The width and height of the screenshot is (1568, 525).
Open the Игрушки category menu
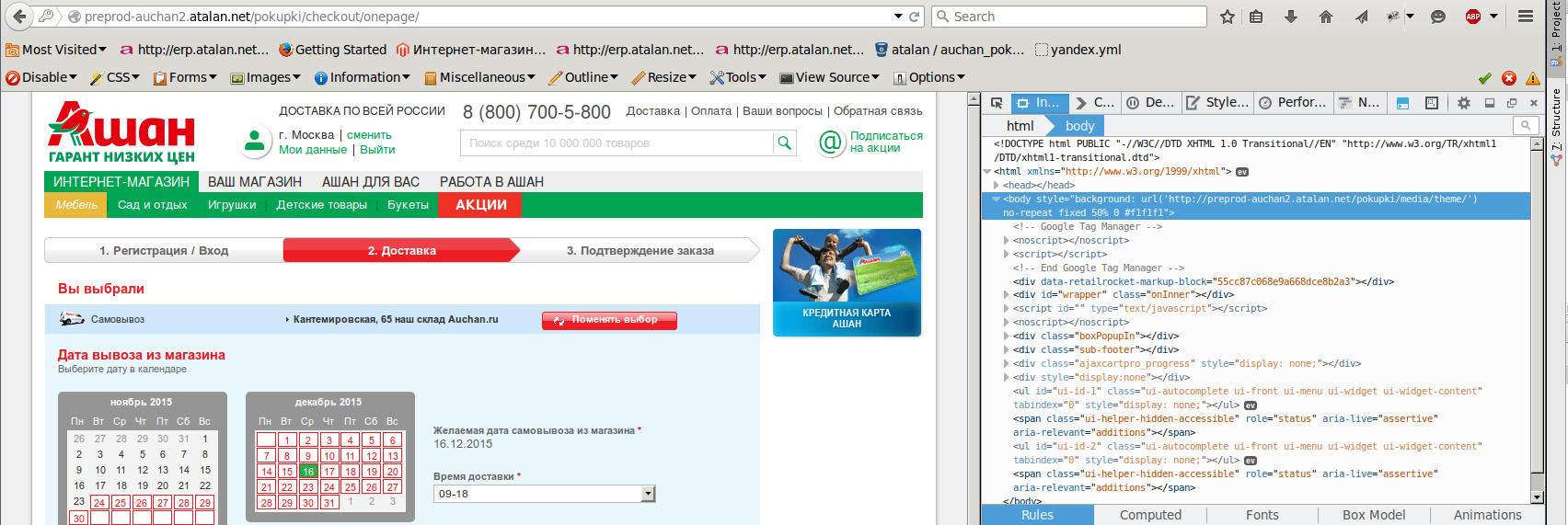[232, 204]
